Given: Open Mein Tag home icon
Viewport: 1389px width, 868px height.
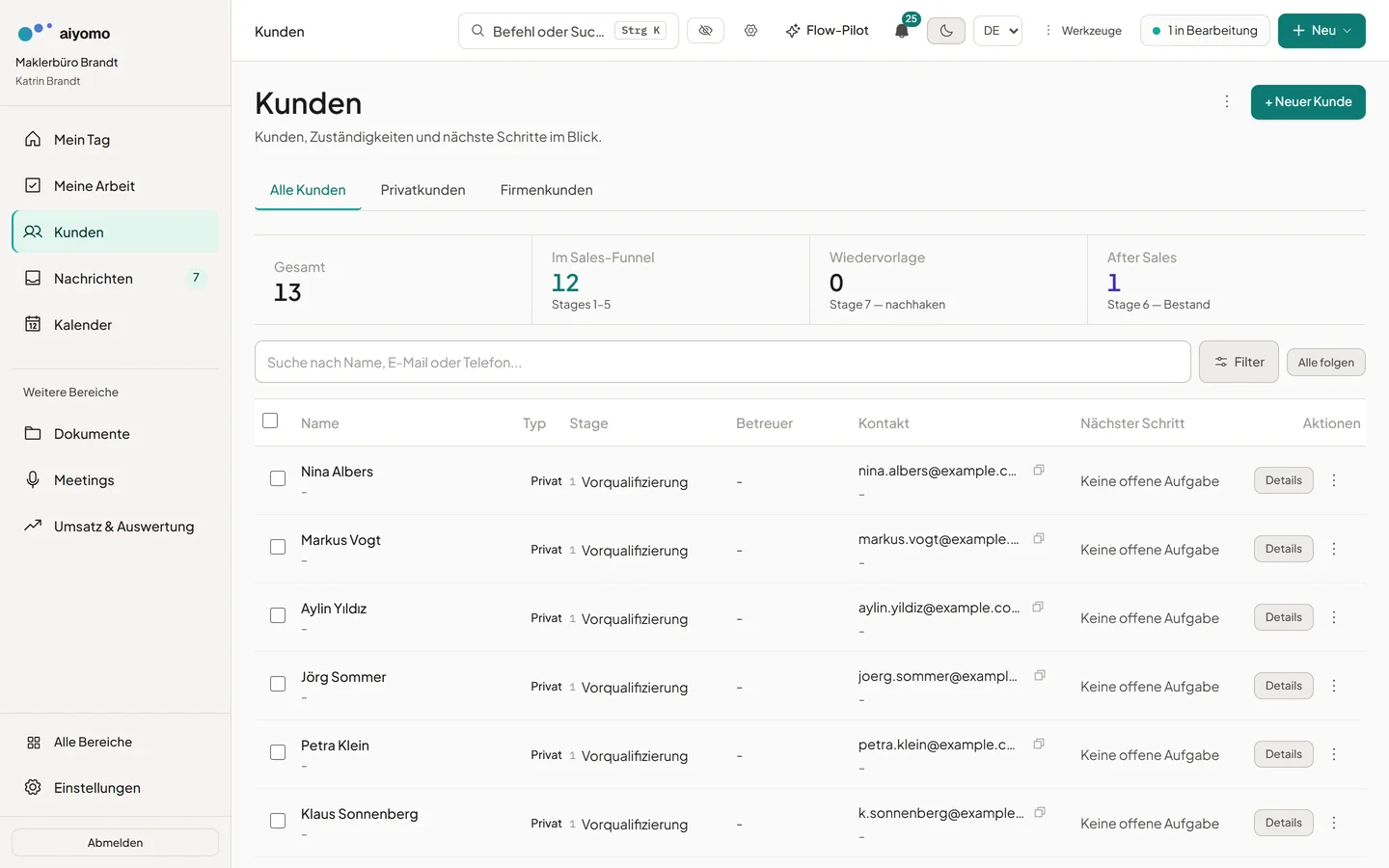Looking at the screenshot, I should [x=33, y=139].
